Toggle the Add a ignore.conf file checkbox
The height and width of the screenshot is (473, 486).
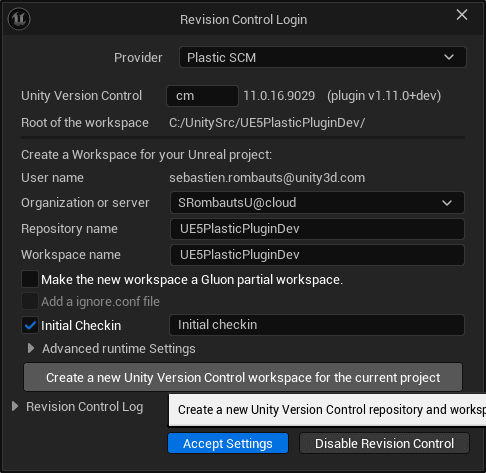coord(30,301)
